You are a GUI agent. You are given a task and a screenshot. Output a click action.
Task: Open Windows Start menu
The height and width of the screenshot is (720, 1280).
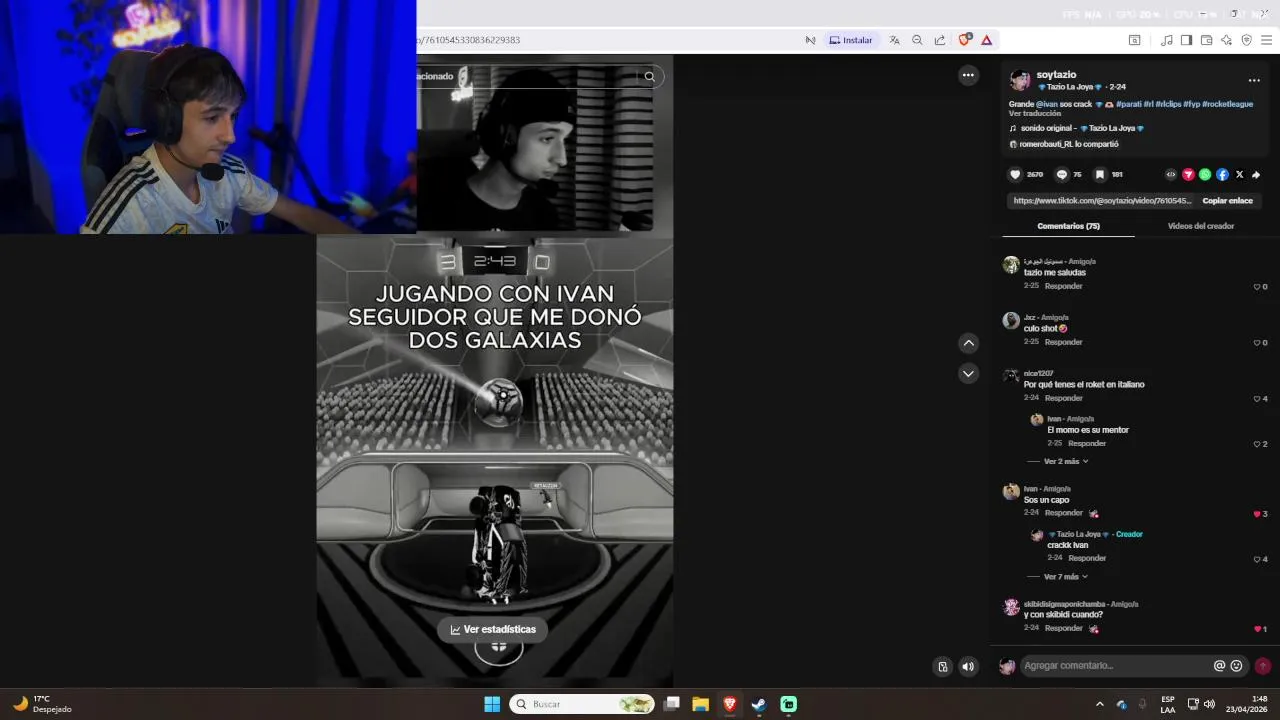[x=492, y=704]
